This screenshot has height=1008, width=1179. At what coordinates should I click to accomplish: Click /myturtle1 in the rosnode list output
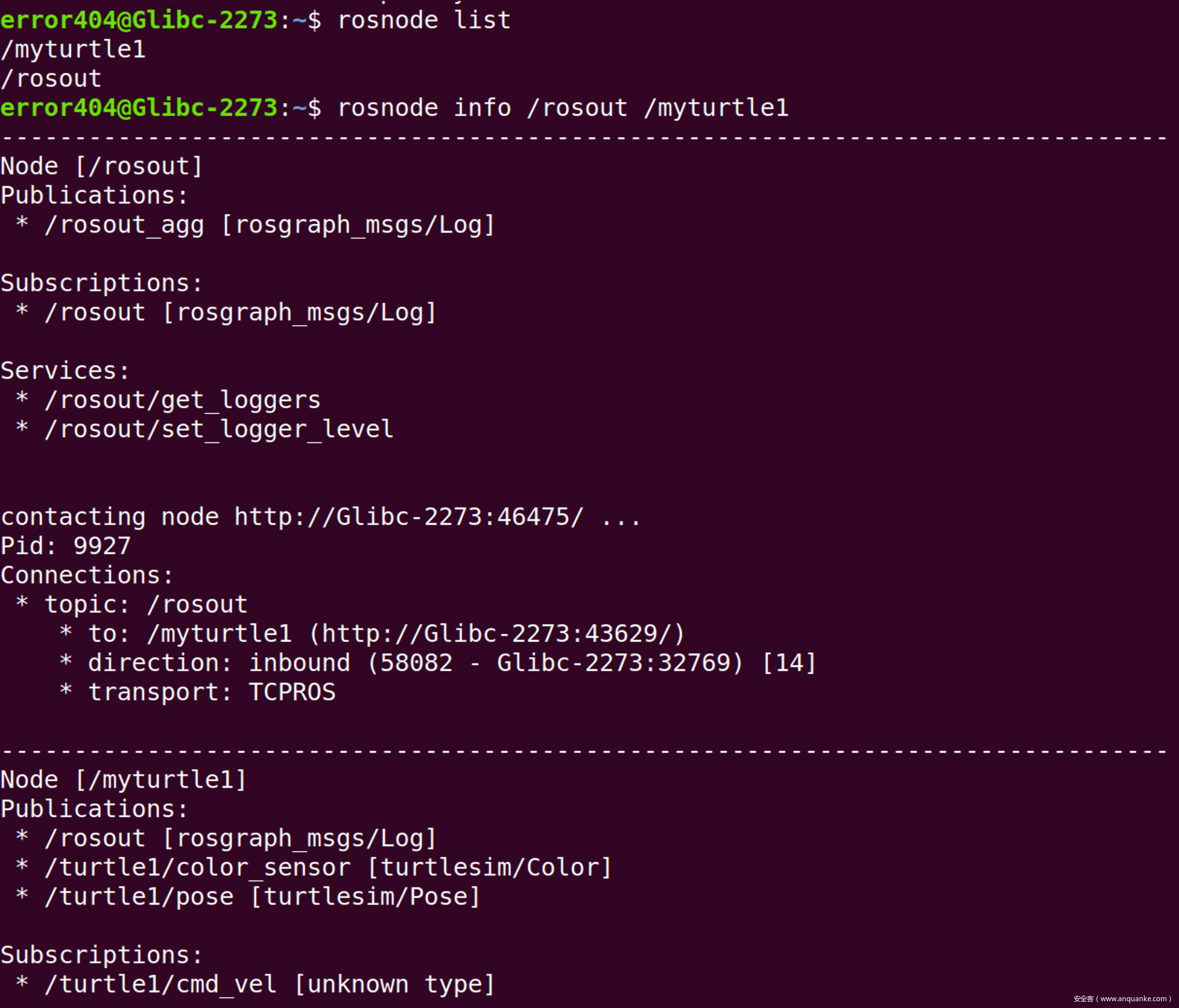pos(74,50)
